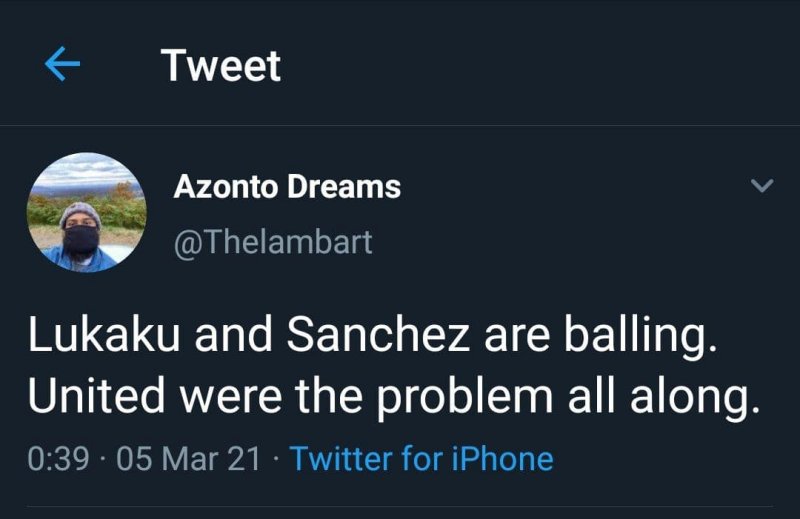800x519 pixels.
Task: Click the Twitter for iPhone source link
Action: pyautogui.click(x=421, y=459)
